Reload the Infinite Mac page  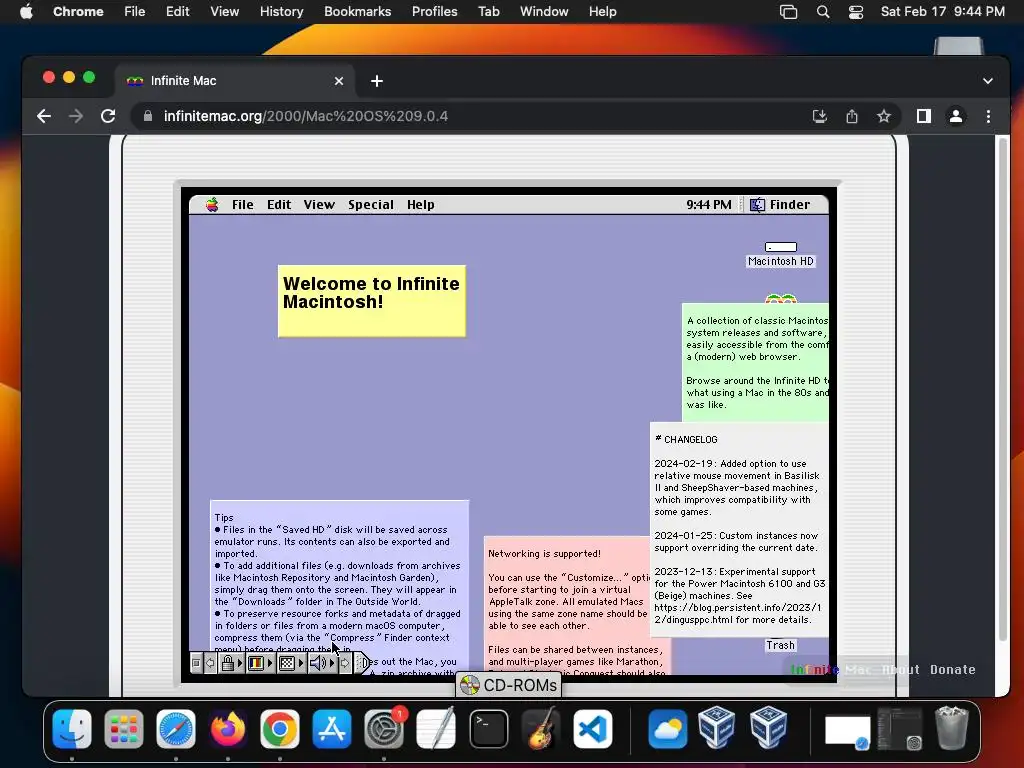(108, 116)
